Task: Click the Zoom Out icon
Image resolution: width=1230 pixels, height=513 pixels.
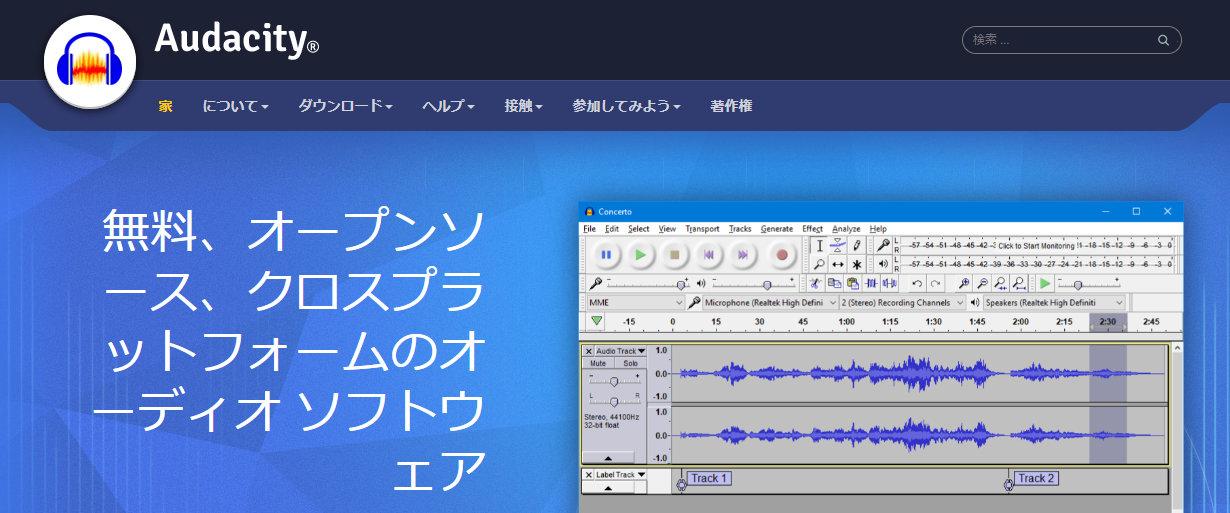Action: [983, 283]
